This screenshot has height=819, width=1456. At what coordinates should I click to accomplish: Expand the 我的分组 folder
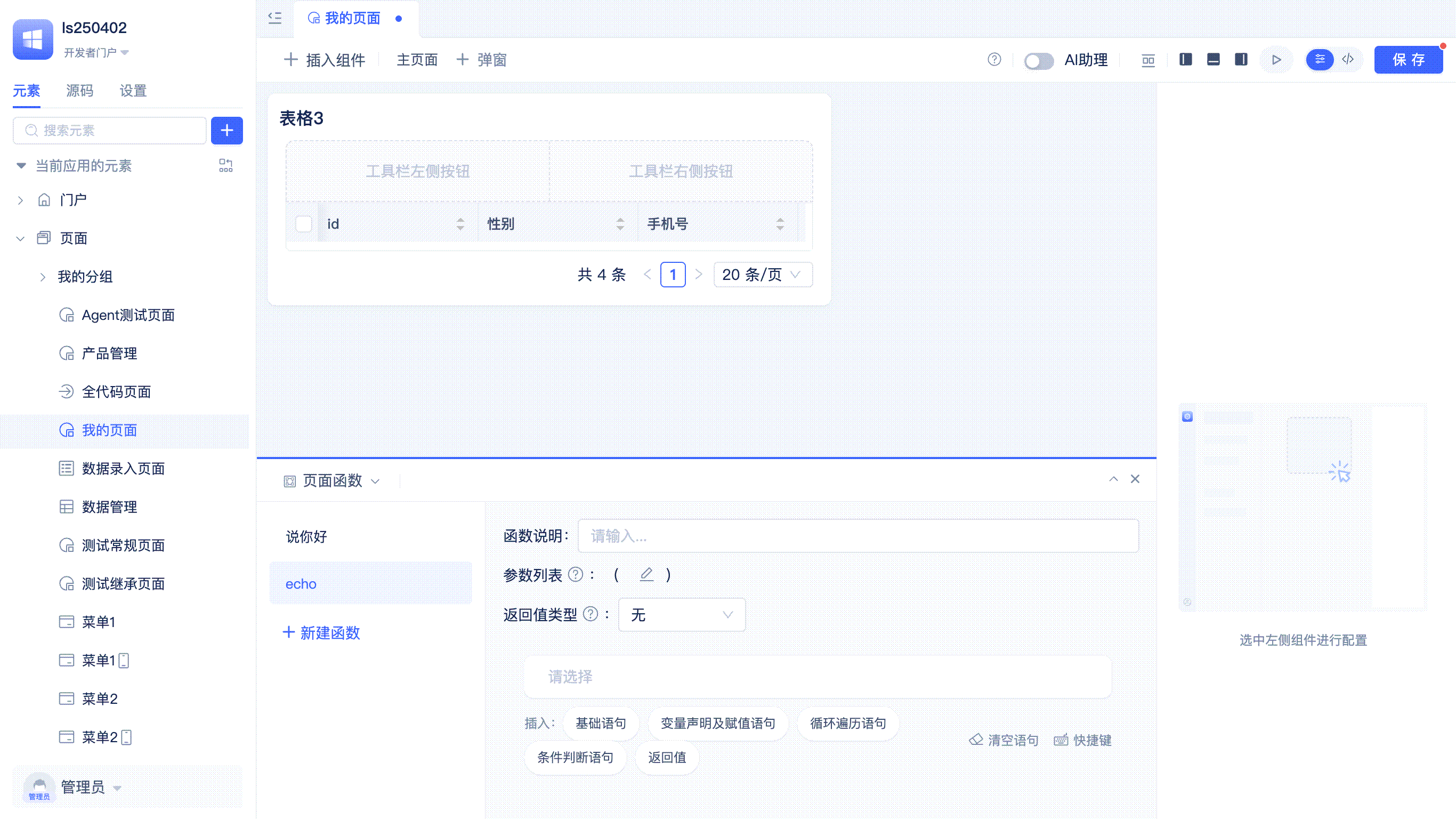tap(43, 277)
